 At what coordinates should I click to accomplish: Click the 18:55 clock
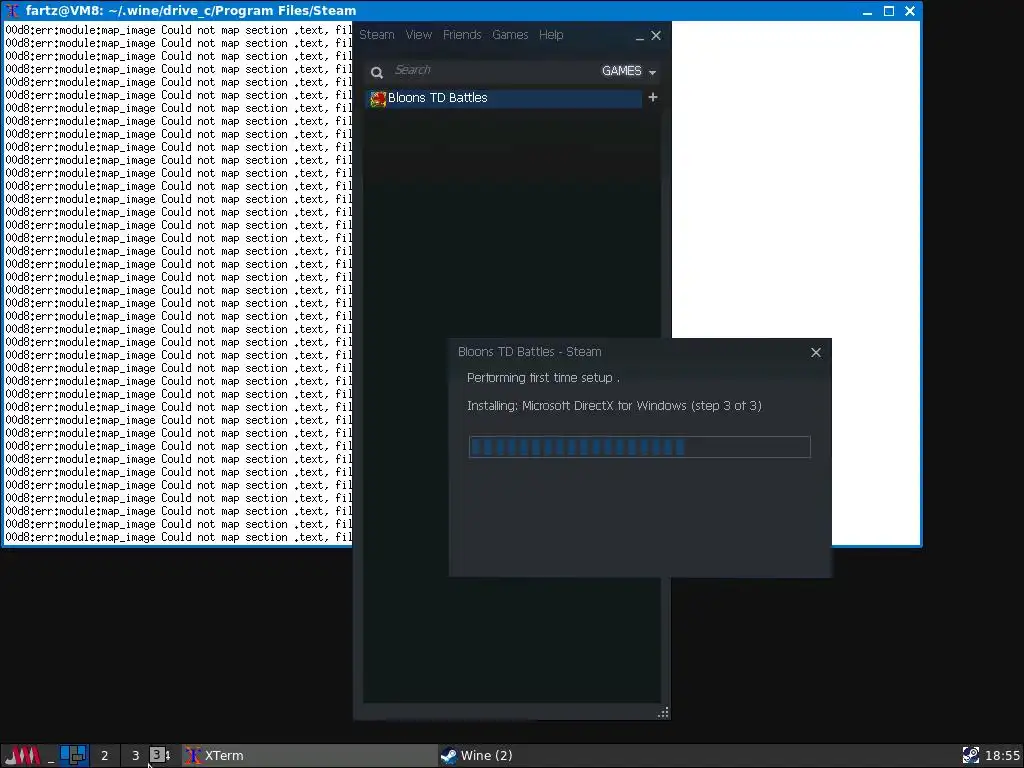pos(1002,756)
